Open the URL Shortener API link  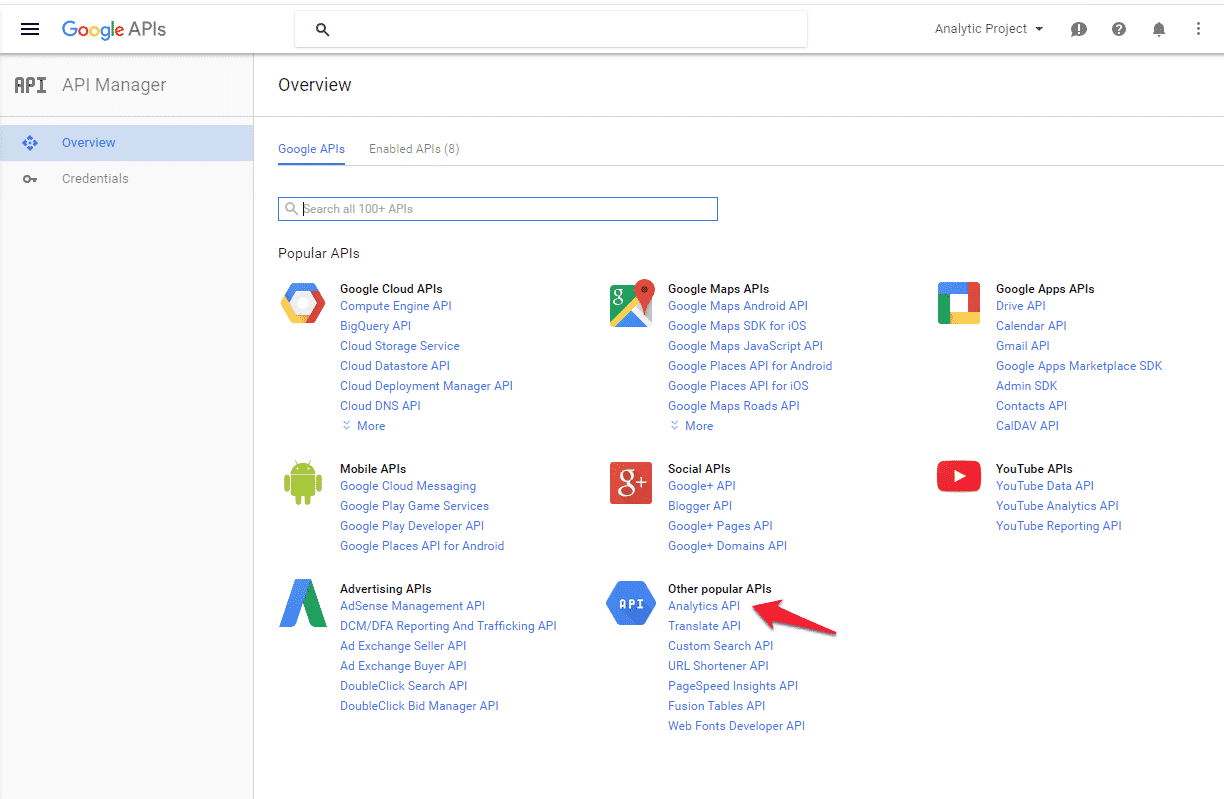718,666
